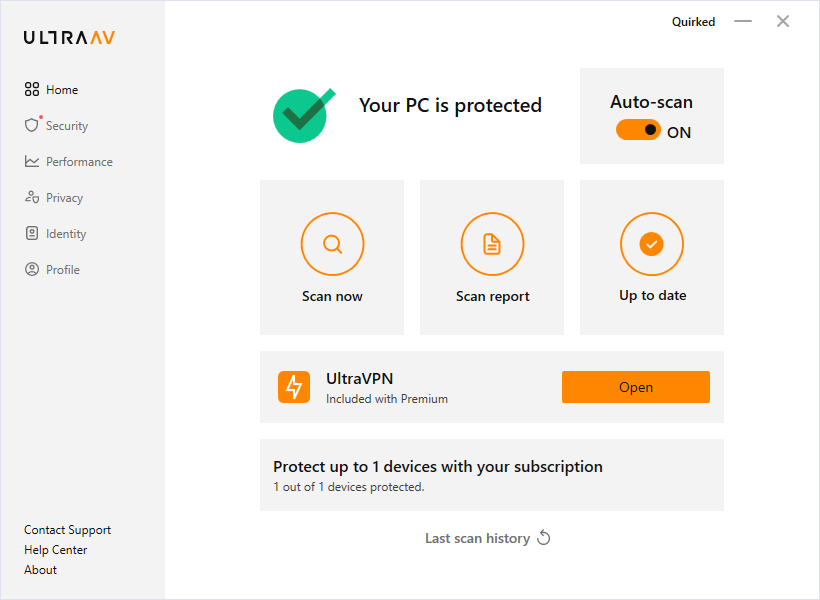Click the green protected checkmark icon
This screenshot has height=600, width=820.
[303, 114]
